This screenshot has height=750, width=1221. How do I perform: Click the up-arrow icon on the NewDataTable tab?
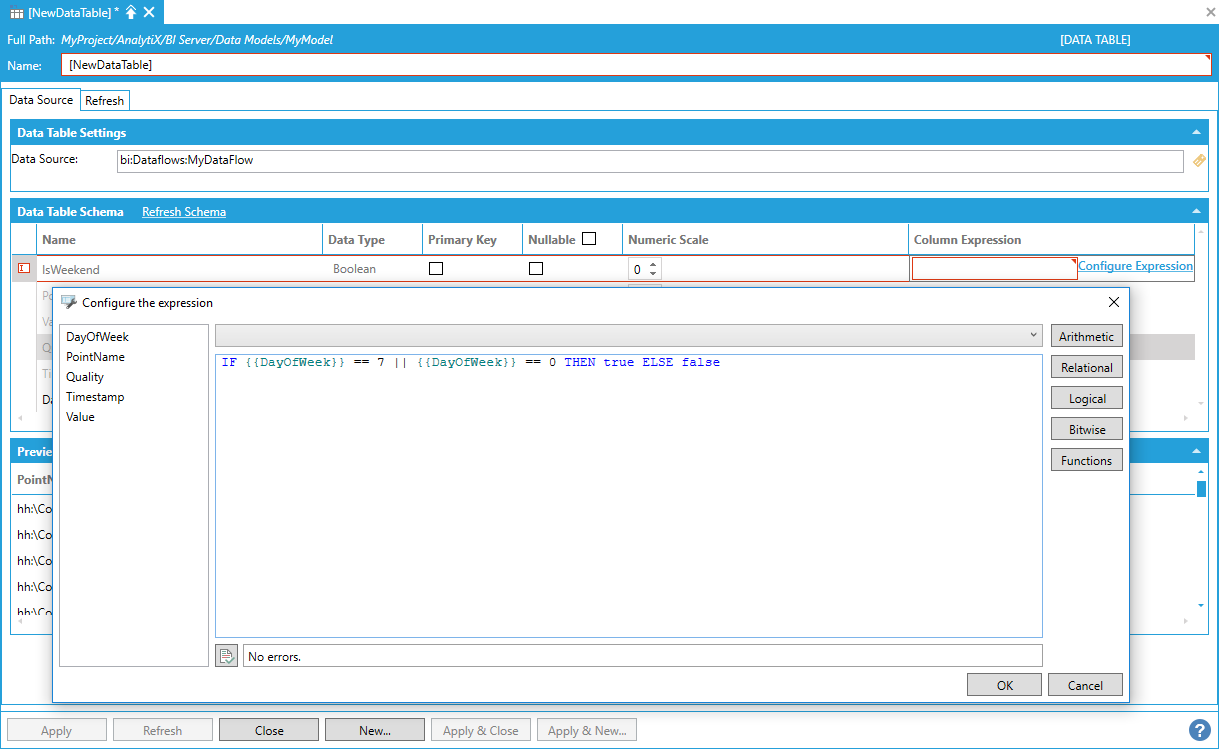coord(130,12)
